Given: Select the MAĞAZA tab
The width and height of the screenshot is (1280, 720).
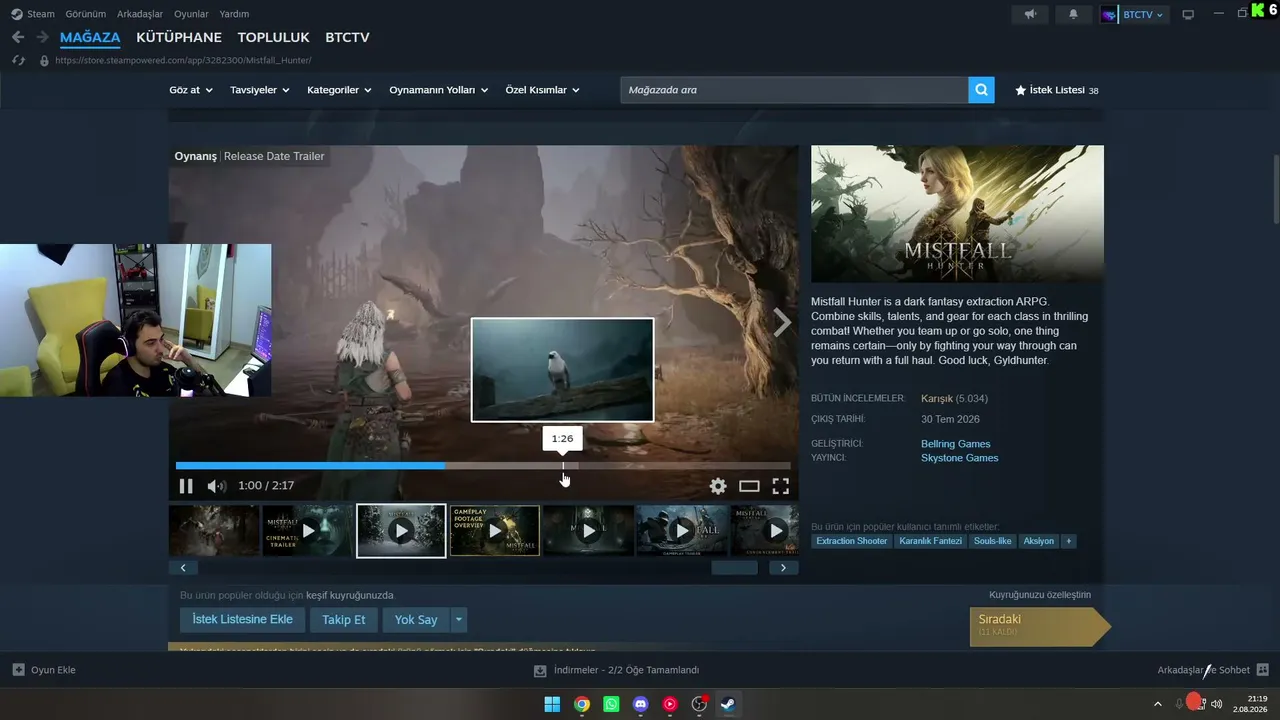Looking at the screenshot, I should 90,37.
